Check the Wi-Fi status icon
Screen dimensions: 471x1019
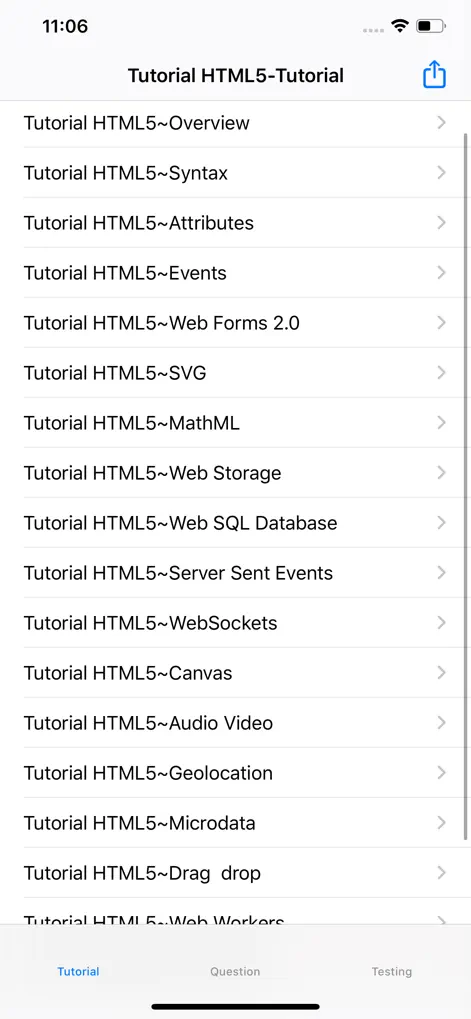[400, 26]
